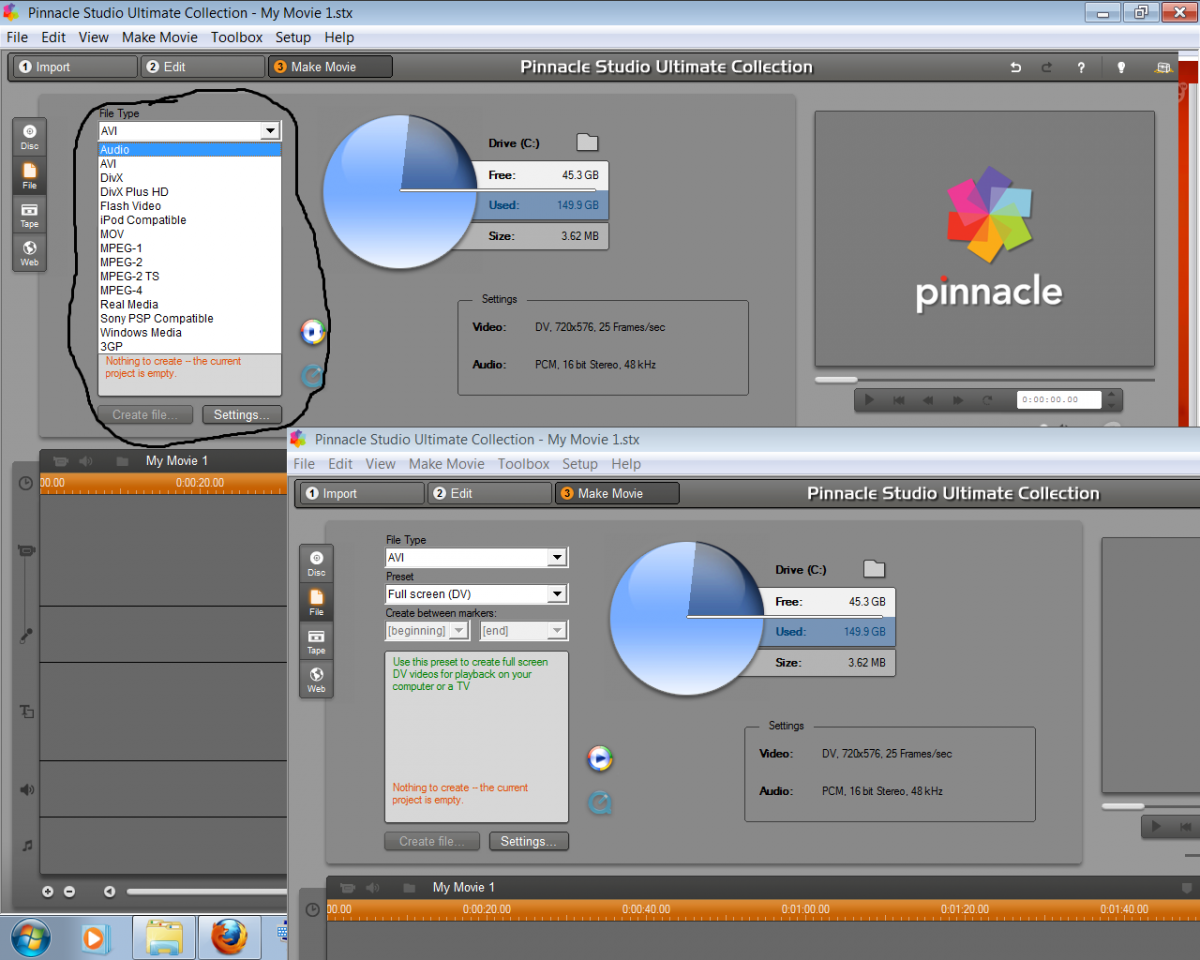Click camcorder icon left of My Movie 1, background window
Screen dimensions: 1200x960
point(61,461)
